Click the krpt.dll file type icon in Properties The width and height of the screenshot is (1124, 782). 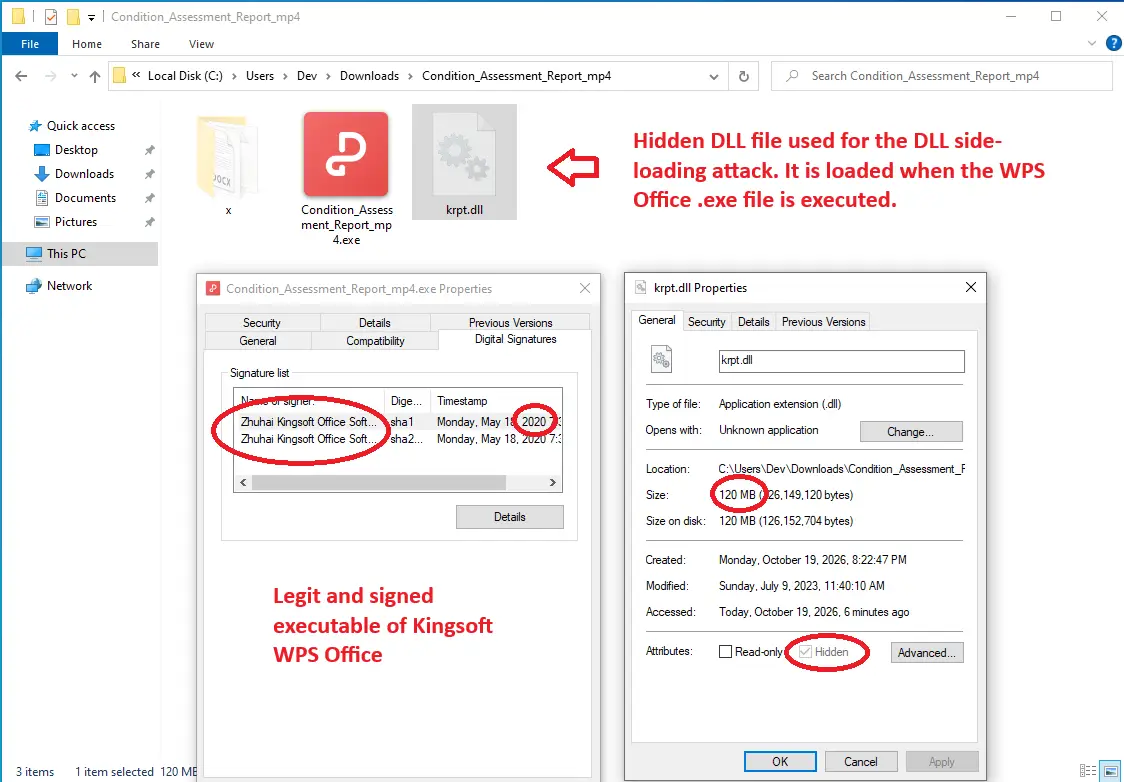pos(661,359)
